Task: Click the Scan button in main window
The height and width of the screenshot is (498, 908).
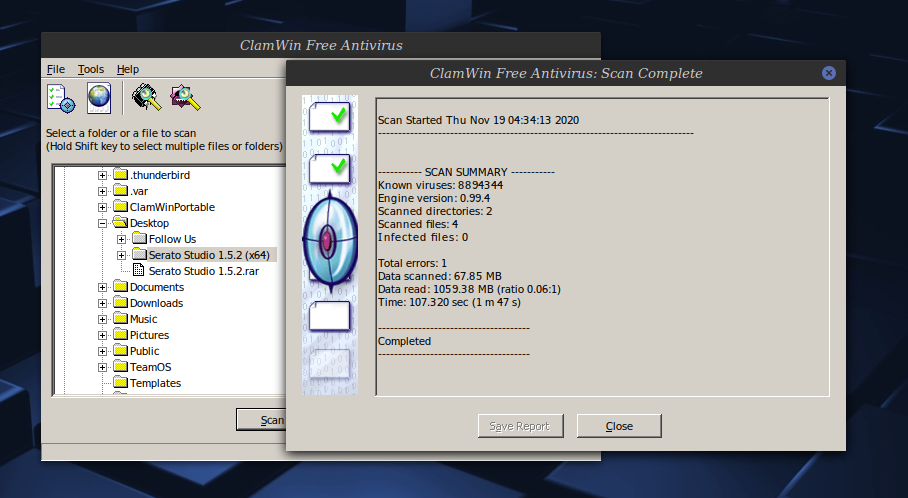Action: click(x=261, y=420)
